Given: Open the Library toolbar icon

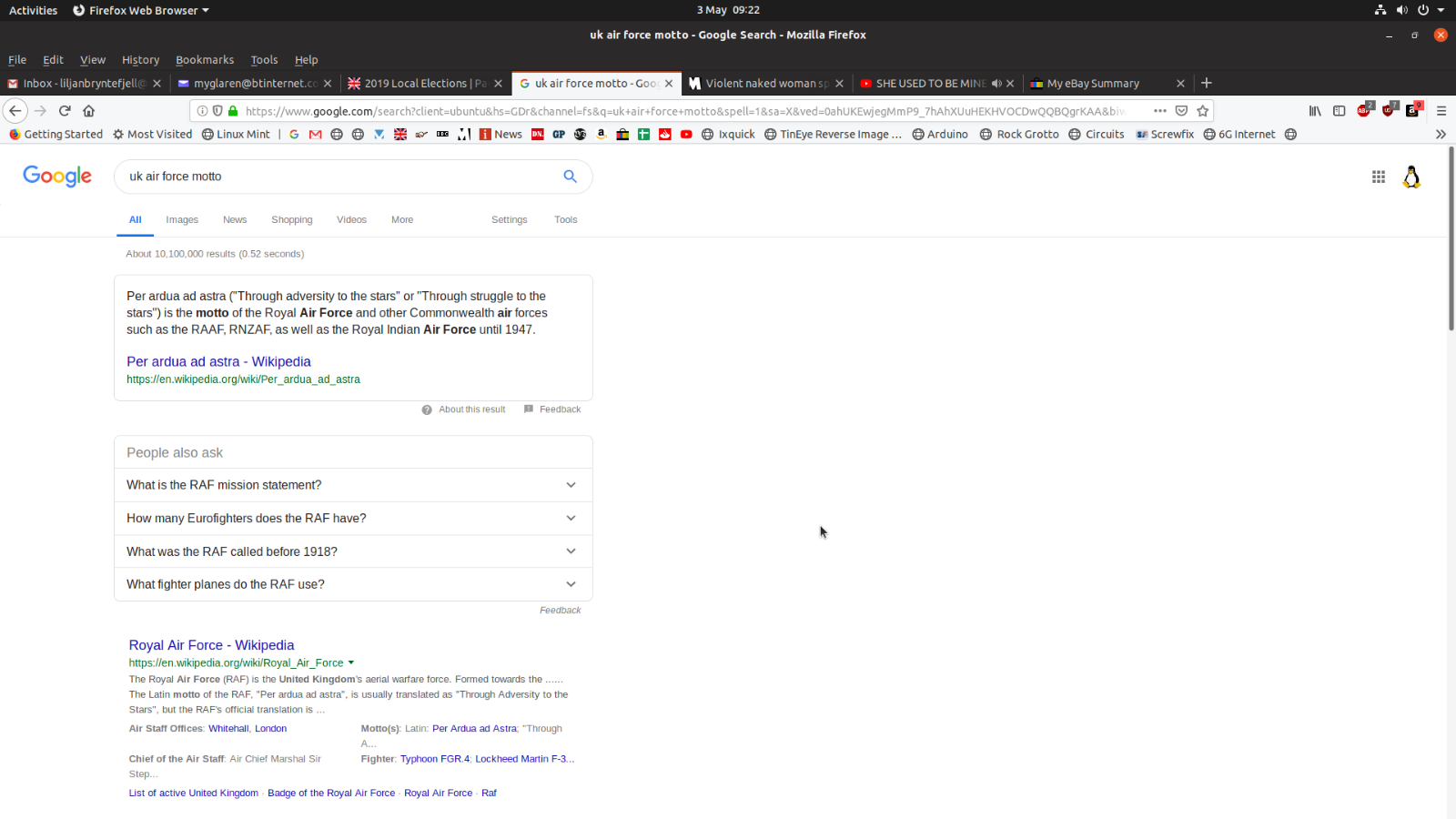Looking at the screenshot, I should (1315, 111).
